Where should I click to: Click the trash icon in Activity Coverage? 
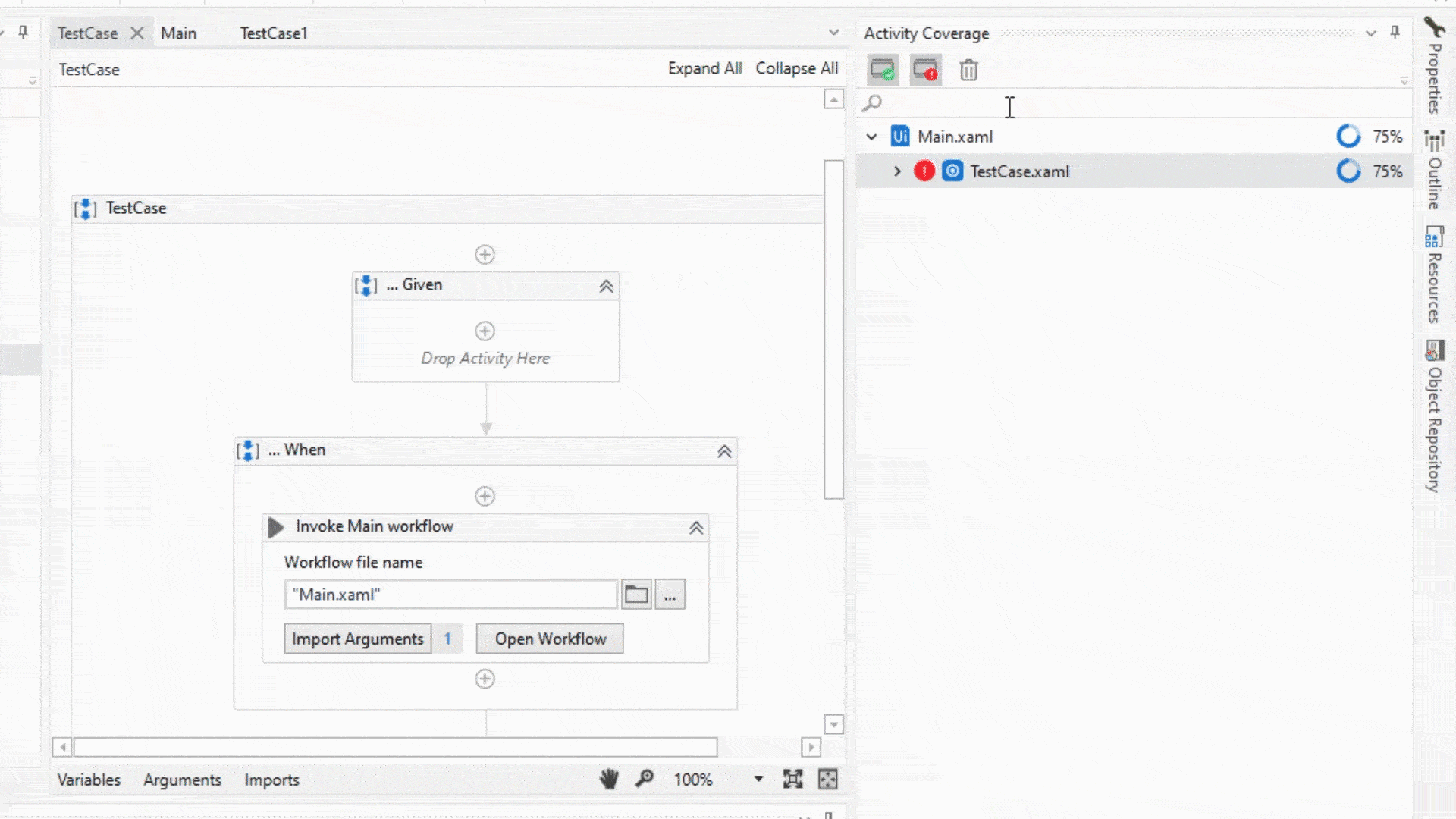coord(968,70)
